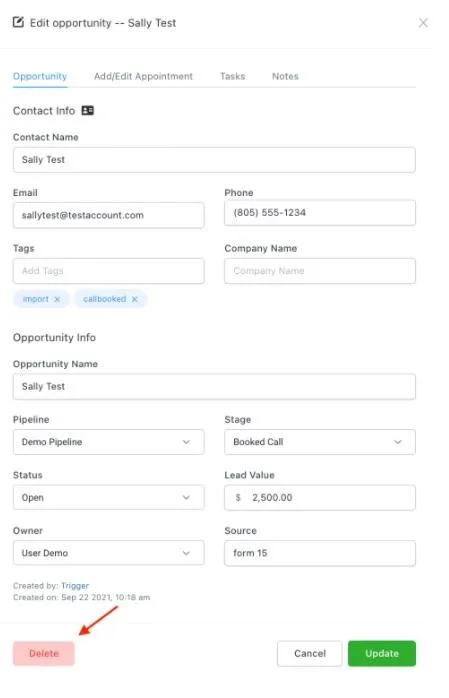Open the Pipeline dropdown
The height and width of the screenshot is (698, 449).
point(109,442)
